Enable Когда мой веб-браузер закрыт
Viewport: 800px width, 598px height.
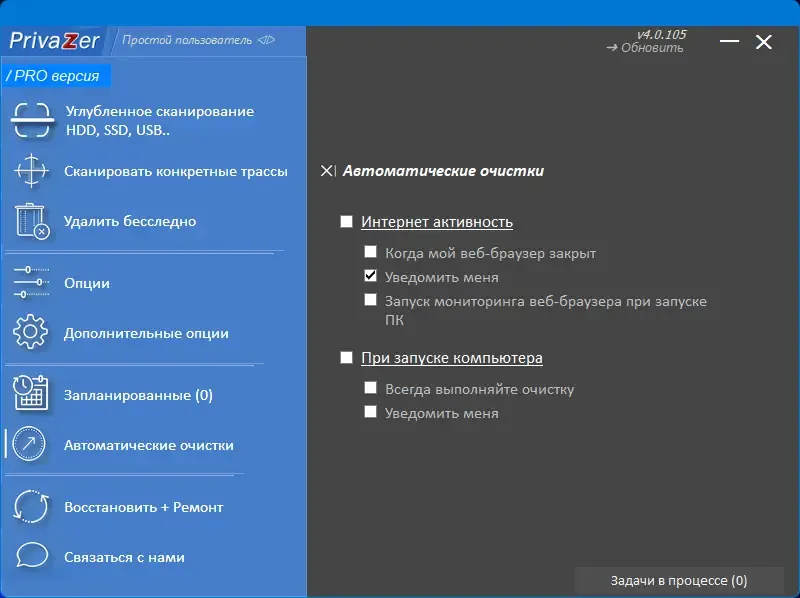pos(372,253)
